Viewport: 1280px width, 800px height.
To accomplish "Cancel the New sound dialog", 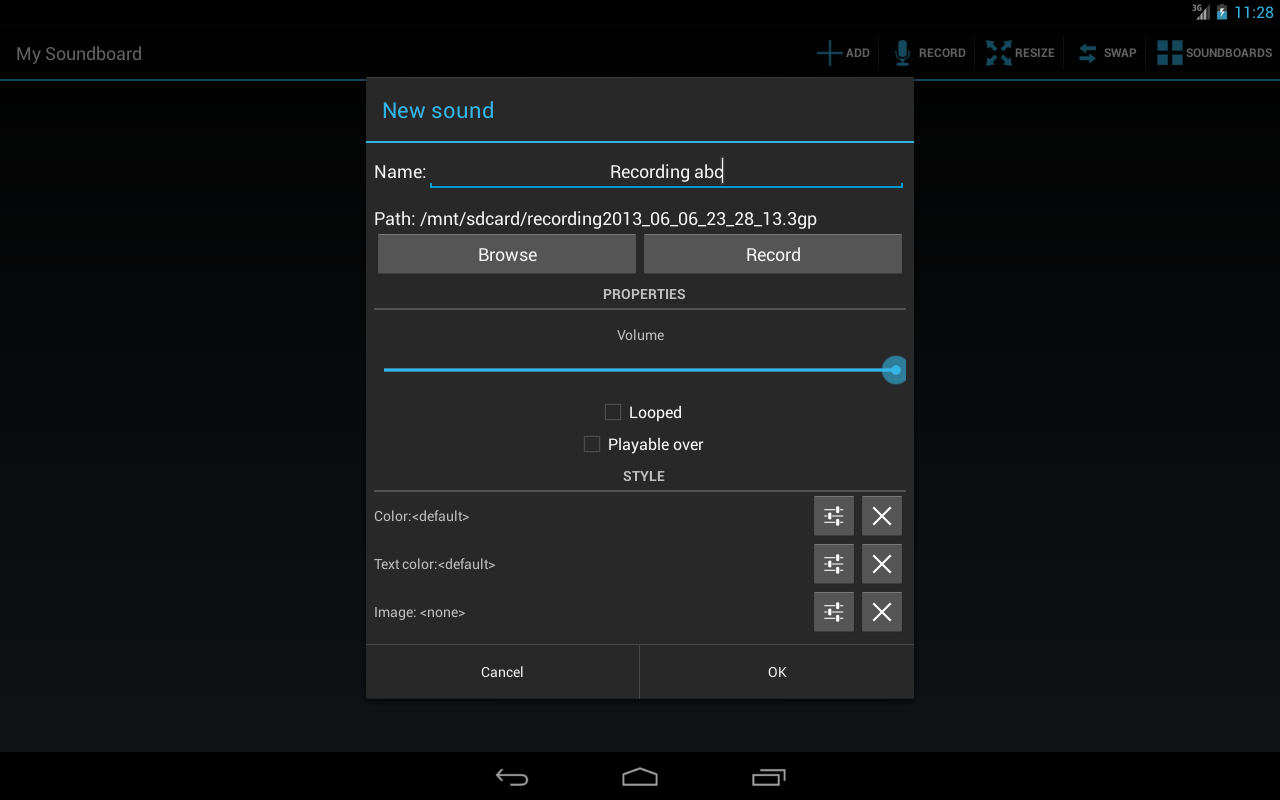I will (502, 671).
